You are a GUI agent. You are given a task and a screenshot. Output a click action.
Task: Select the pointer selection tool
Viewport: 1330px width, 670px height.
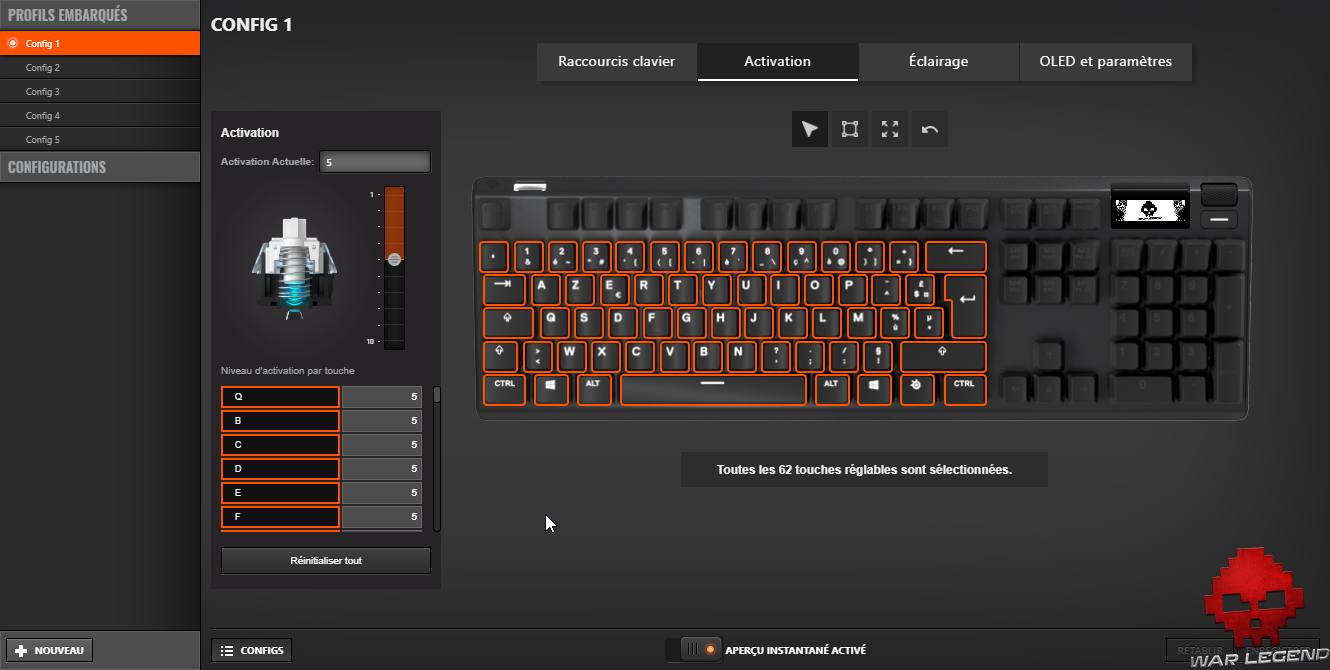coord(809,128)
